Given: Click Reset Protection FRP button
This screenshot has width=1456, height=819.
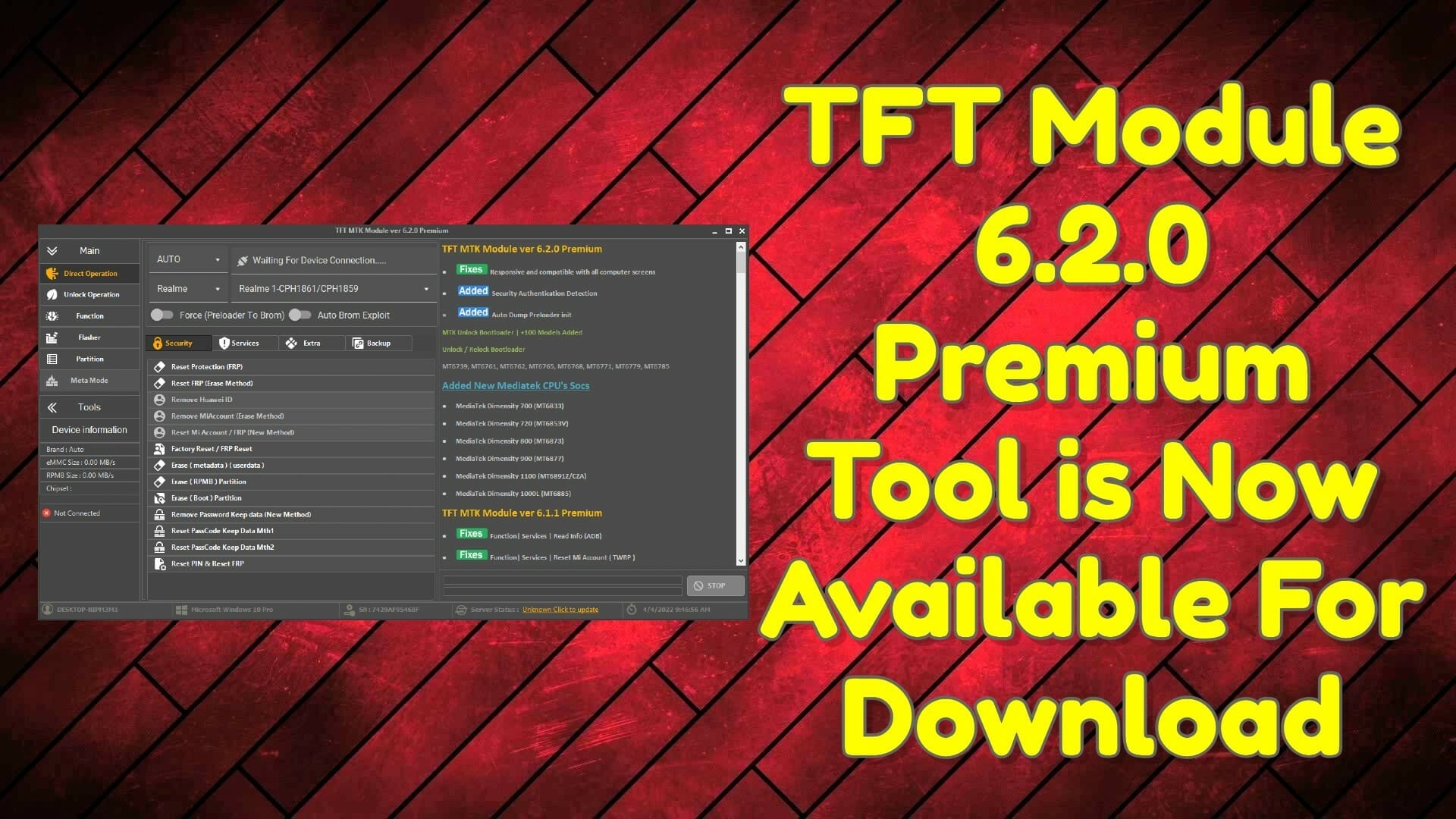Looking at the screenshot, I should click(290, 366).
